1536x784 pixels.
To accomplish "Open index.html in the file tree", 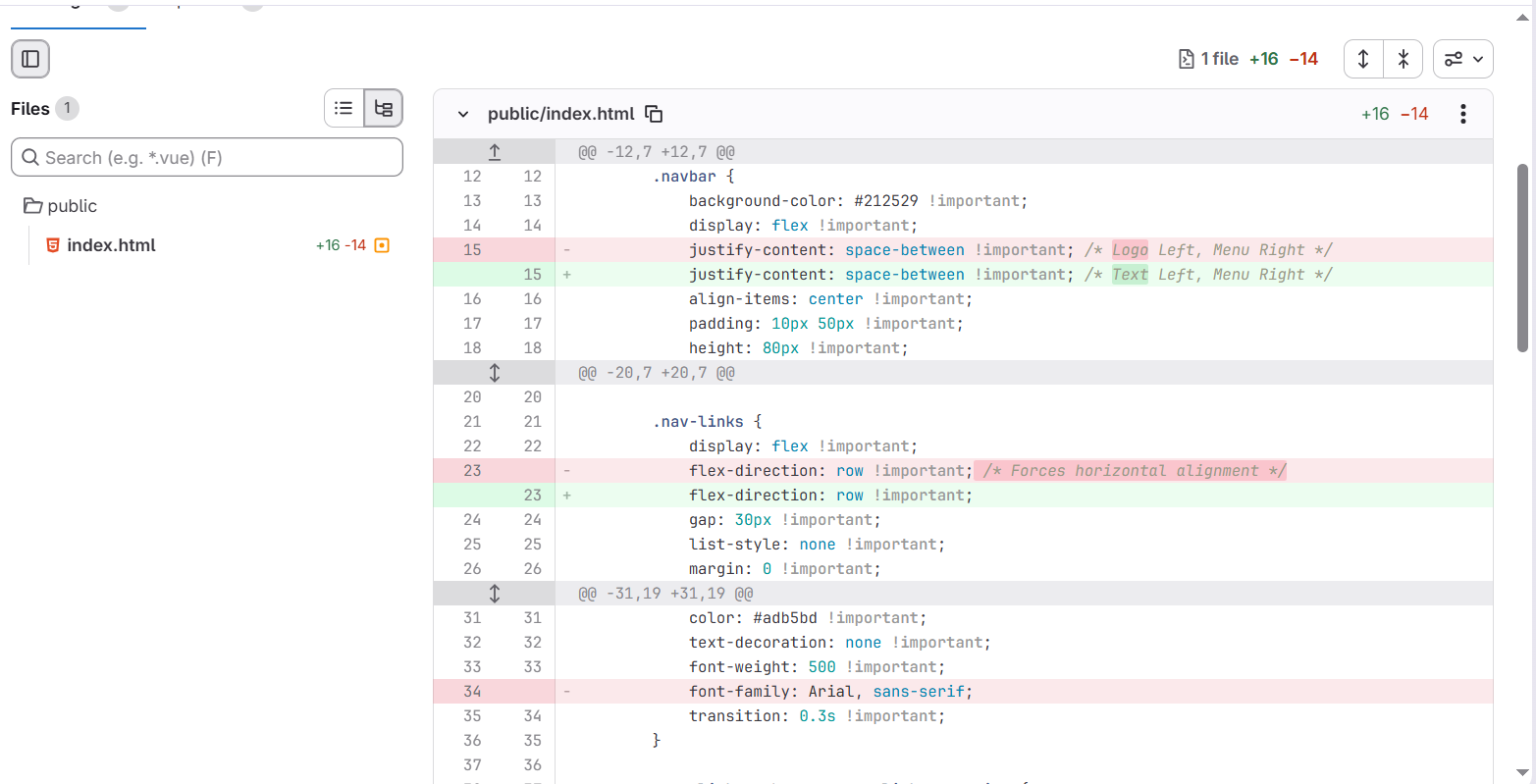I will pos(111,245).
